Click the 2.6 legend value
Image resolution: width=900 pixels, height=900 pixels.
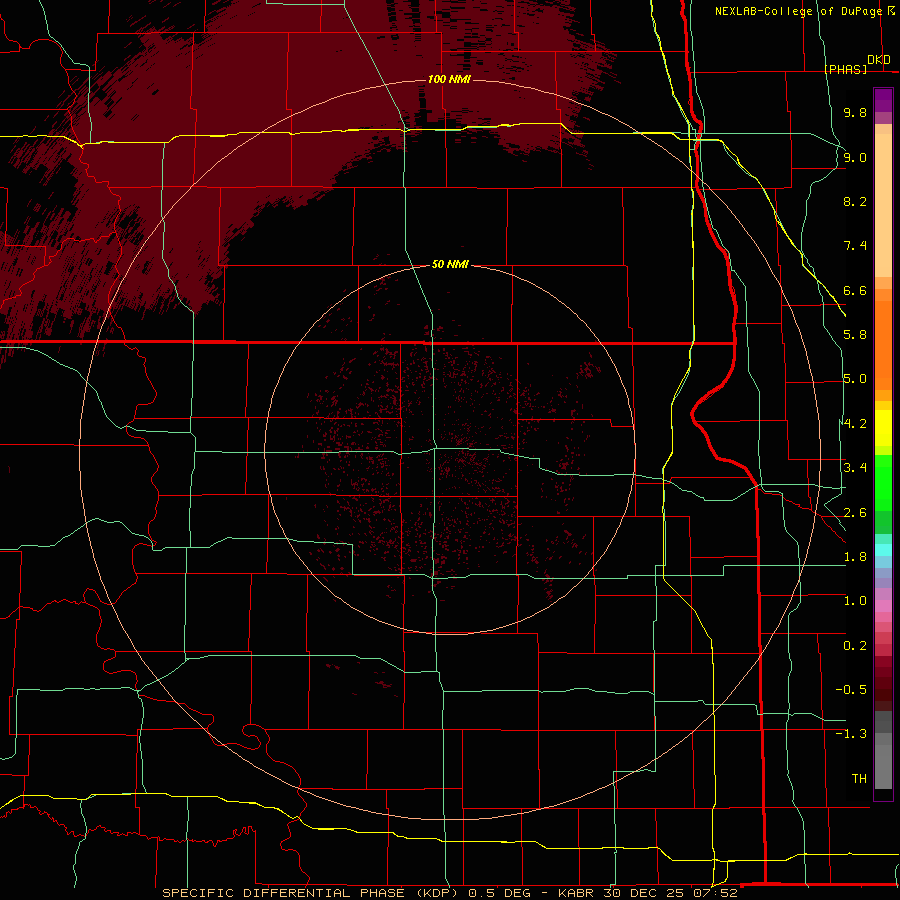[855, 513]
